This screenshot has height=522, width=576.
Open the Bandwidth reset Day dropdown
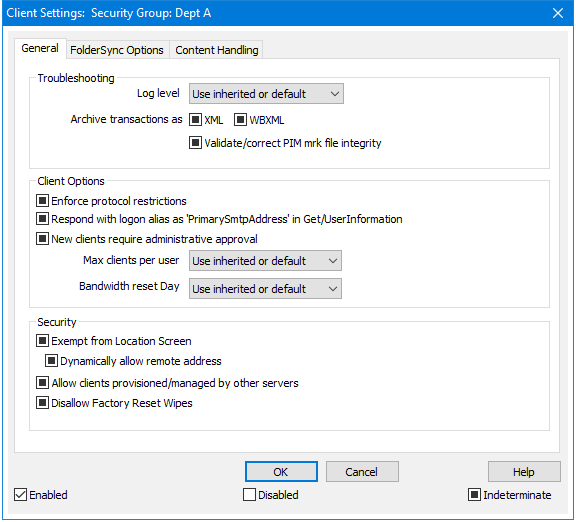click(265, 289)
